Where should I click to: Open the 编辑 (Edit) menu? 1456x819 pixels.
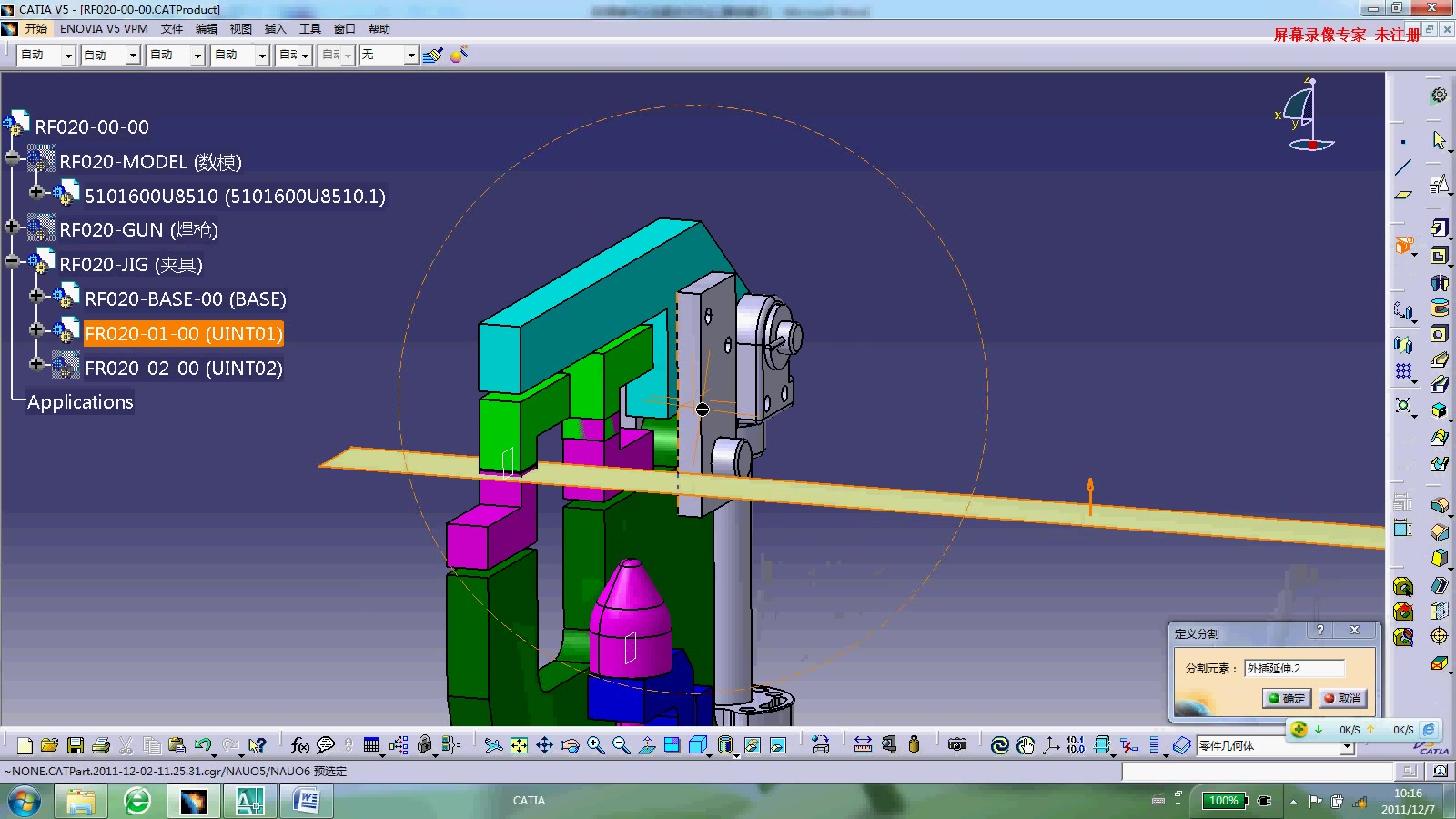pos(207,29)
